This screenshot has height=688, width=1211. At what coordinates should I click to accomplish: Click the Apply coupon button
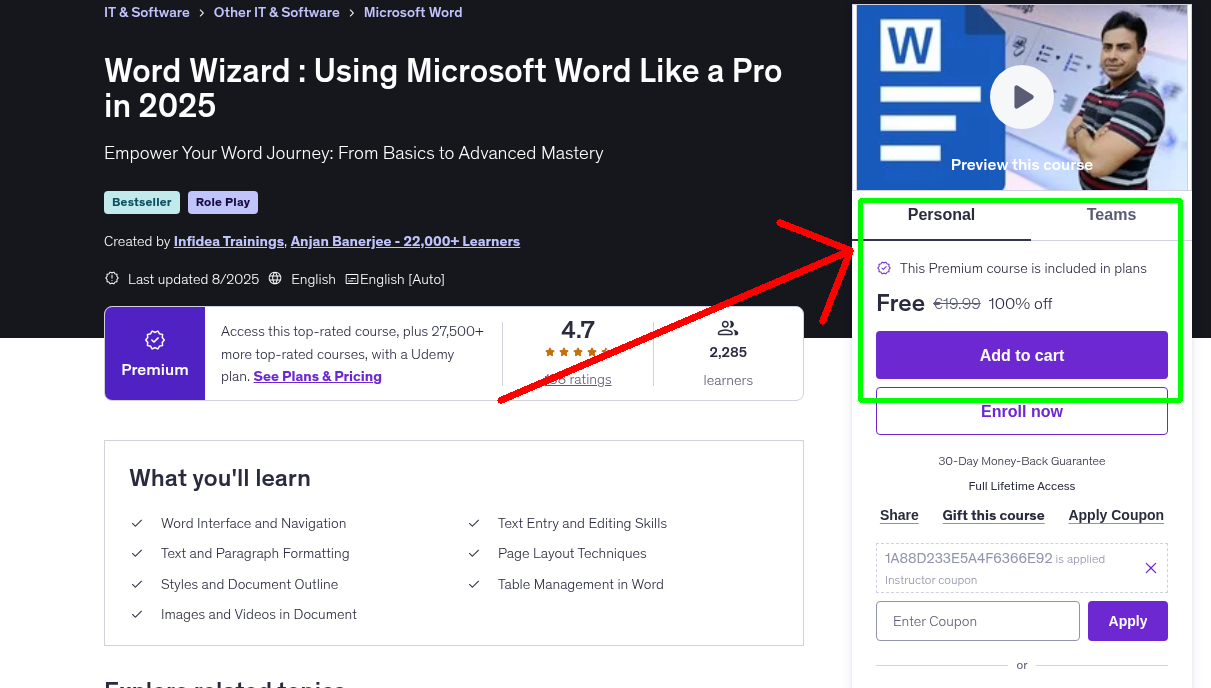1127,620
